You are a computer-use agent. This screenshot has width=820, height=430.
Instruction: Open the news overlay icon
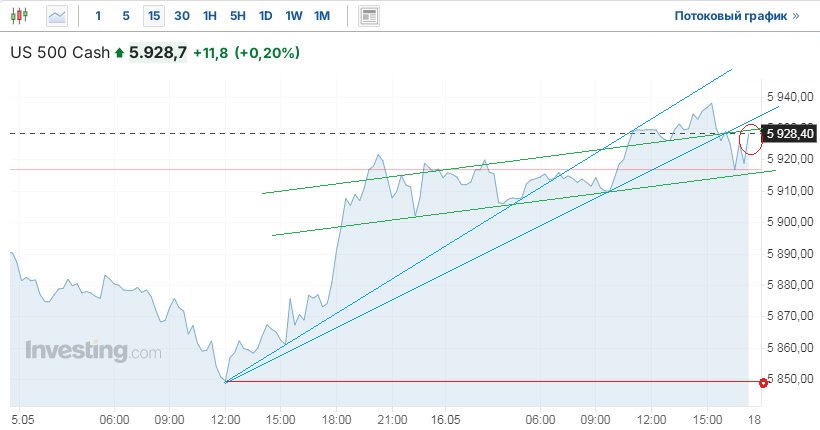click(x=369, y=16)
